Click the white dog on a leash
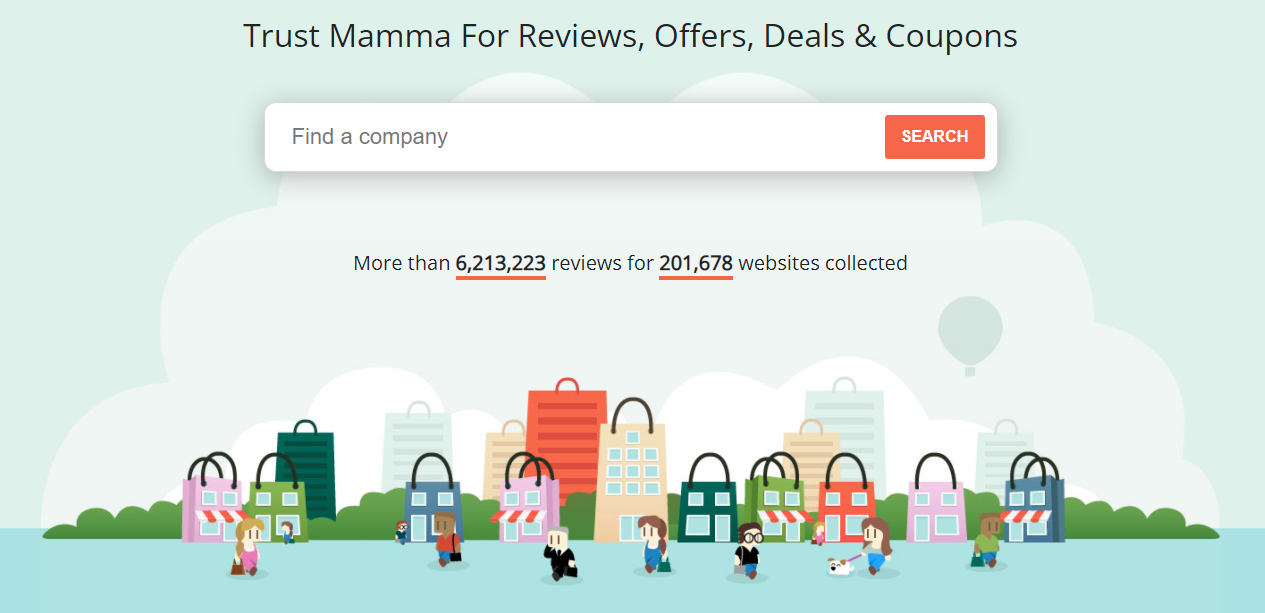This screenshot has height=613, width=1265. coord(838,567)
